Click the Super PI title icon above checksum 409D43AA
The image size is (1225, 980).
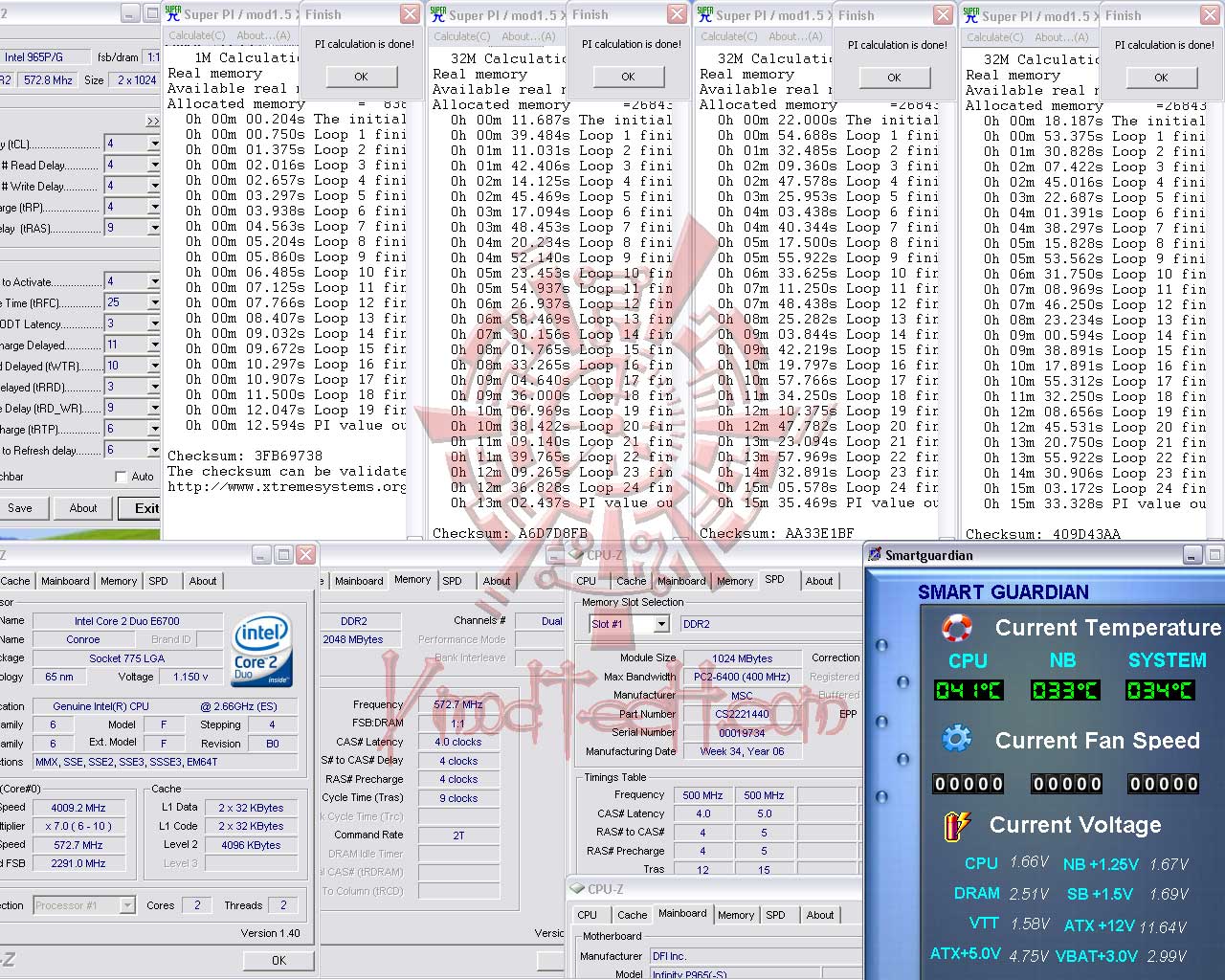click(x=970, y=13)
